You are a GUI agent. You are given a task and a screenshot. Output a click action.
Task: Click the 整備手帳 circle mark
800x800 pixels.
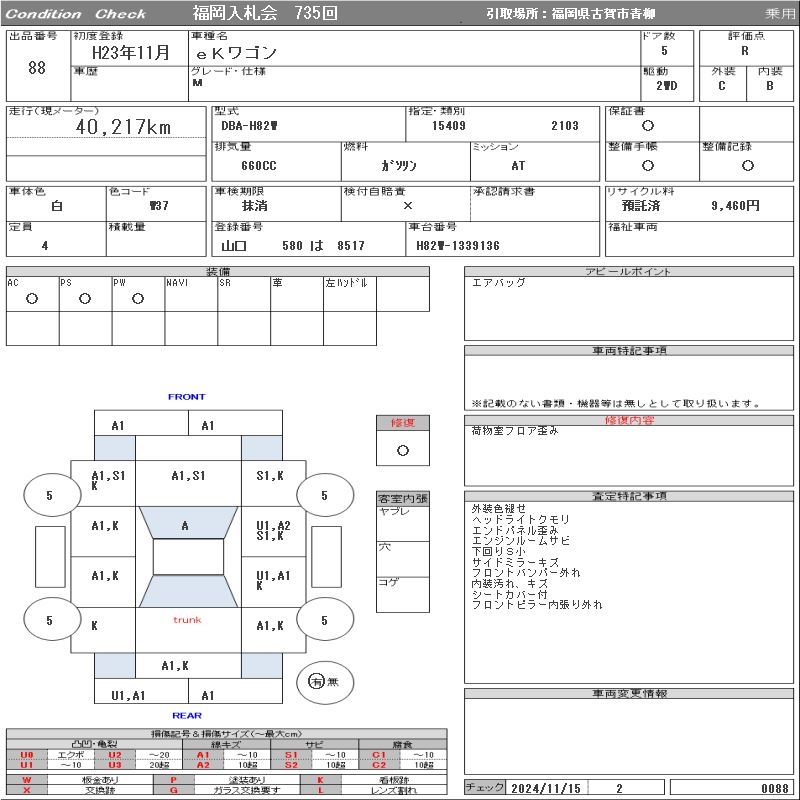648,166
